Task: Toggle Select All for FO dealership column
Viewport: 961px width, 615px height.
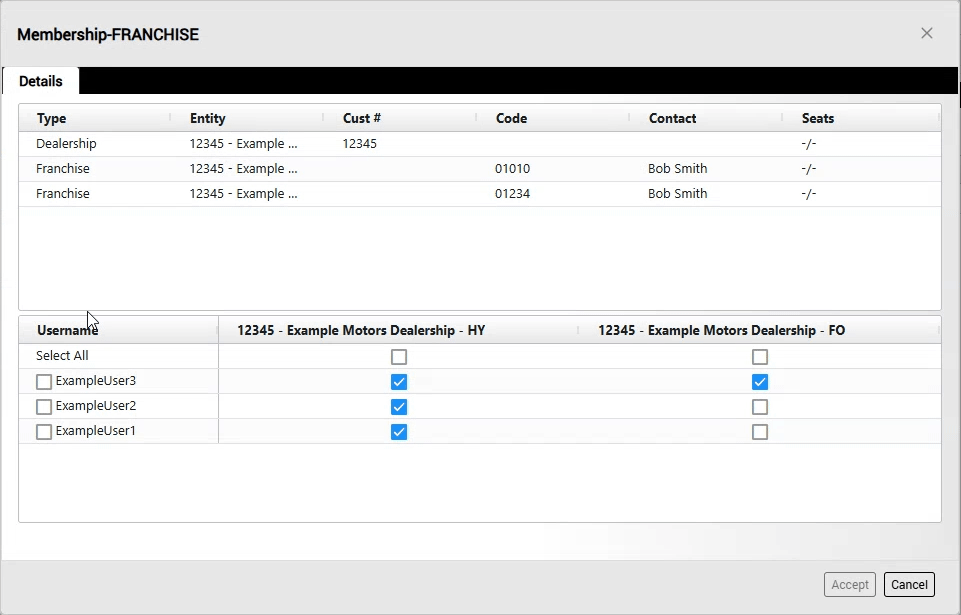Action: pos(760,357)
